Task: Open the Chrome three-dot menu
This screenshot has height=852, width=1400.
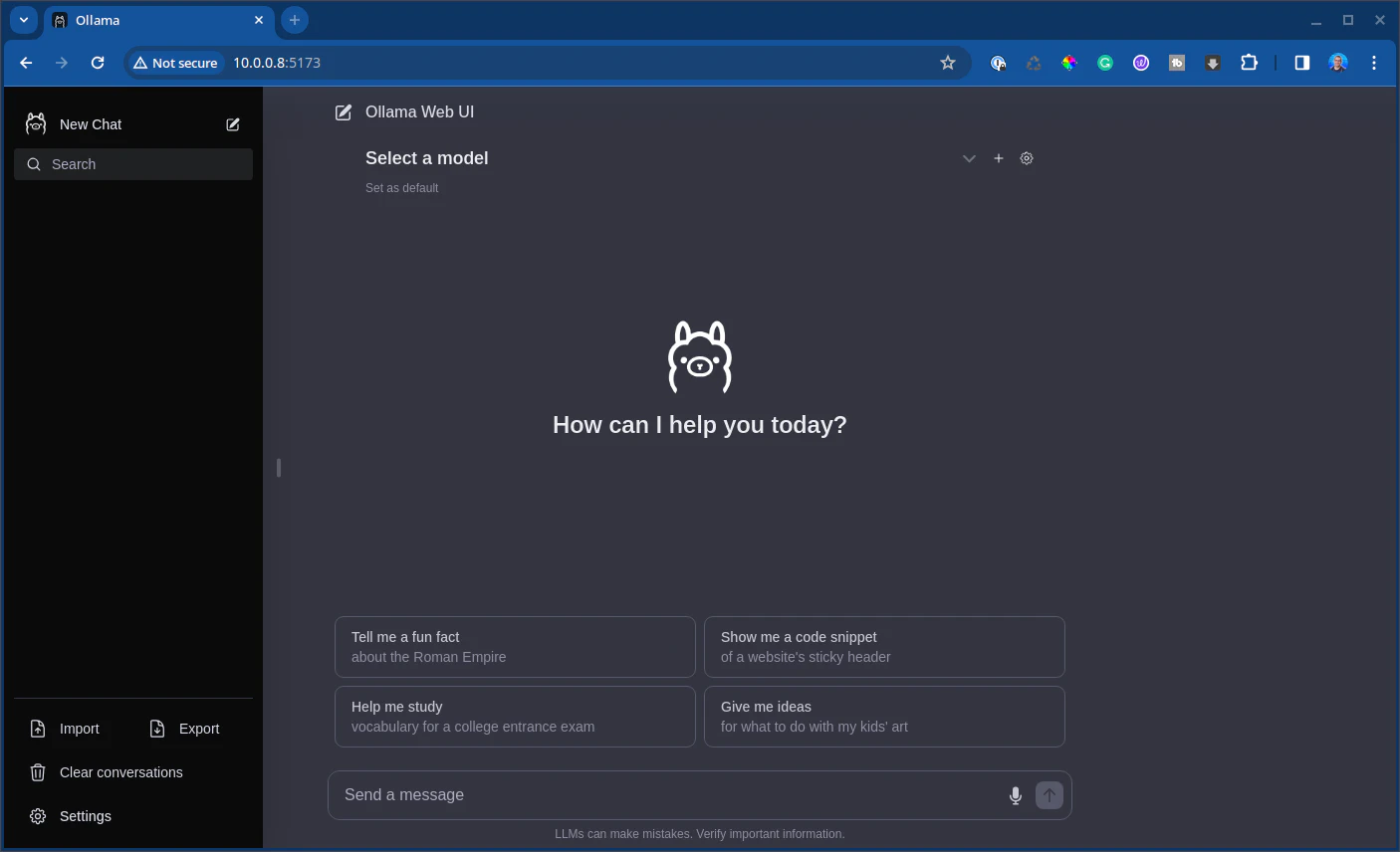Action: (1374, 63)
